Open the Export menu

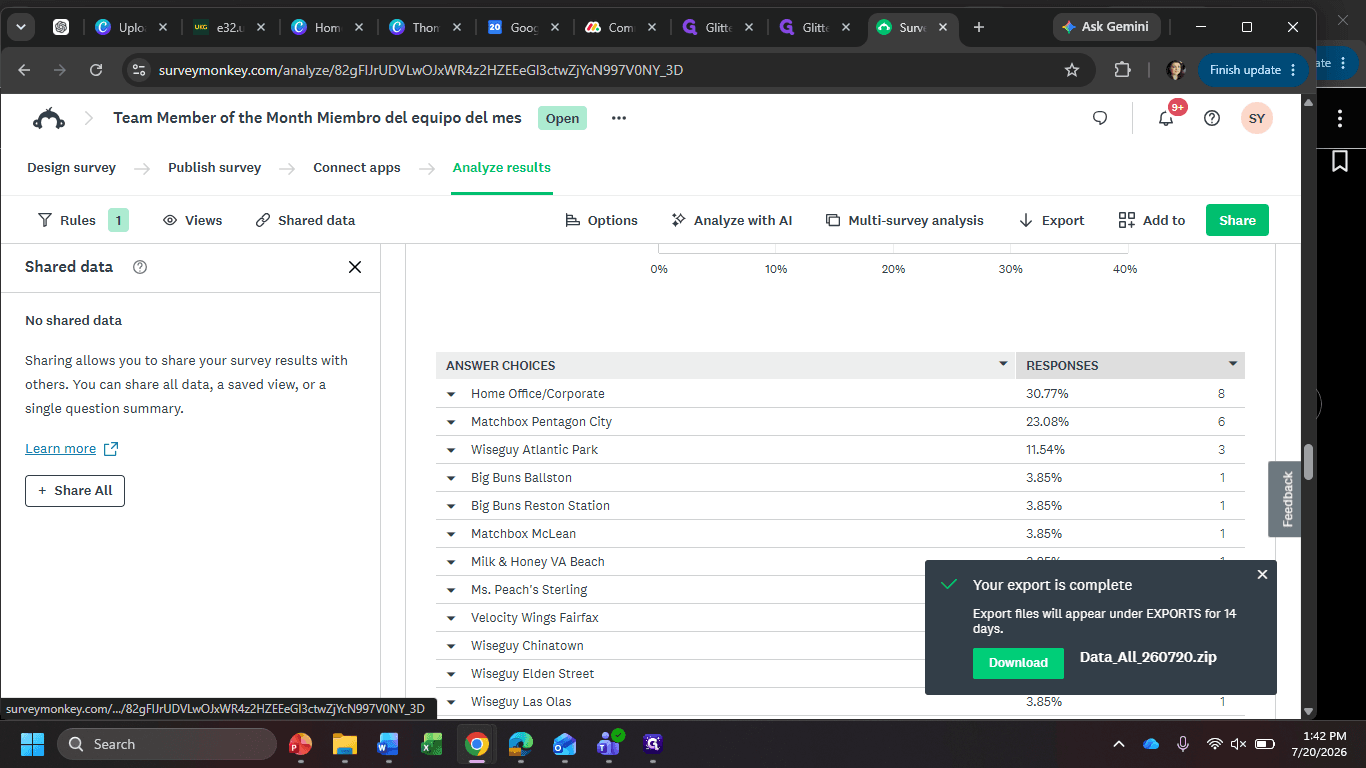pyautogui.click(x=1051, y=220)
